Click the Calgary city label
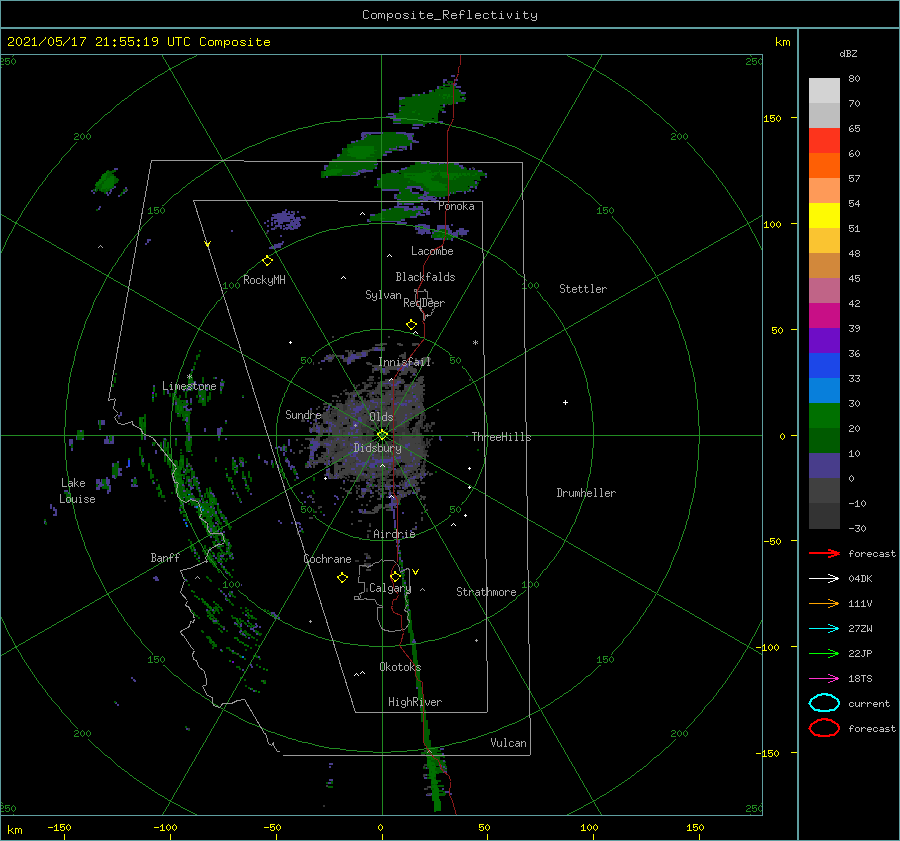Screen dimensions: 900x841 point(390,588)
